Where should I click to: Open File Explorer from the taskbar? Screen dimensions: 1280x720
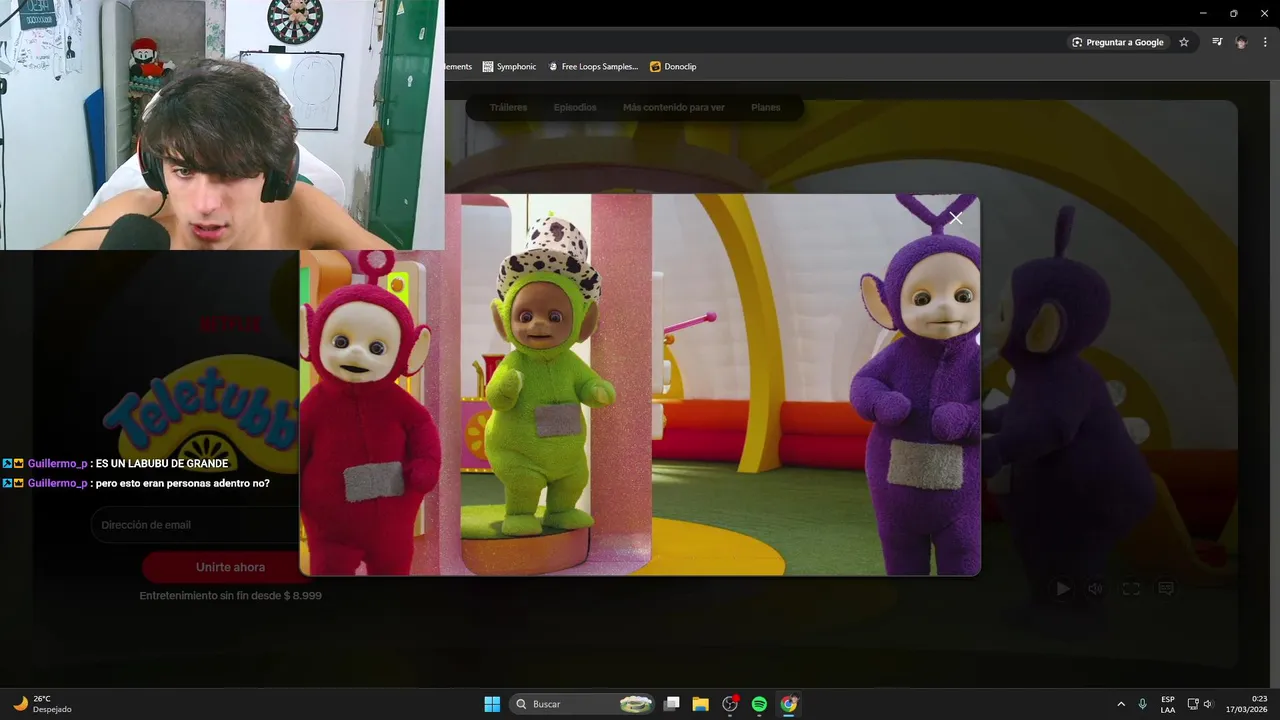[701, 704]
